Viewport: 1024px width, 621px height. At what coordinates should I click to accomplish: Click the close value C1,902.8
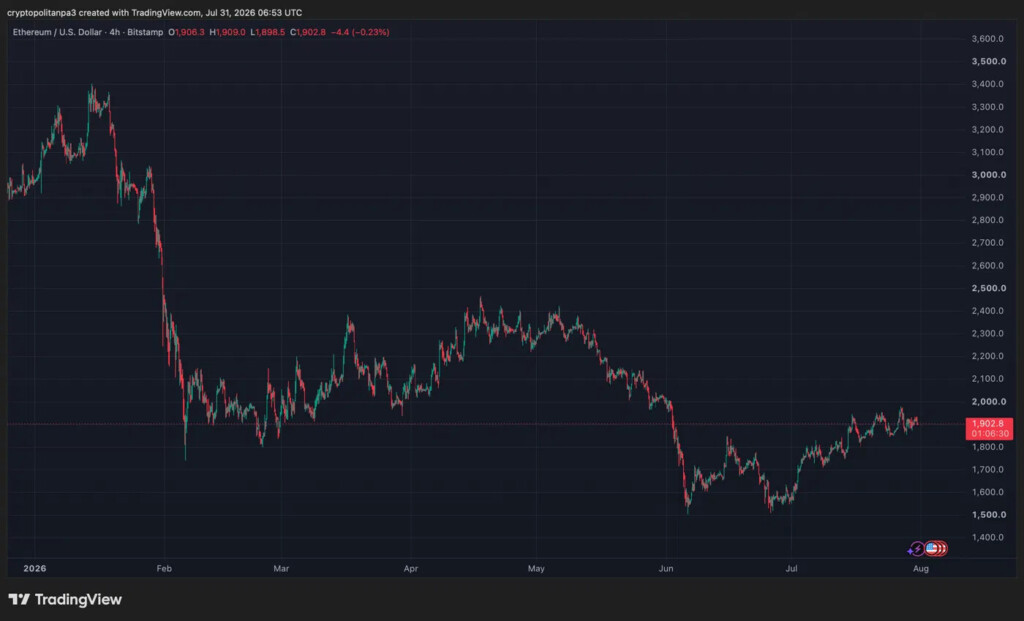coord(308,32)
